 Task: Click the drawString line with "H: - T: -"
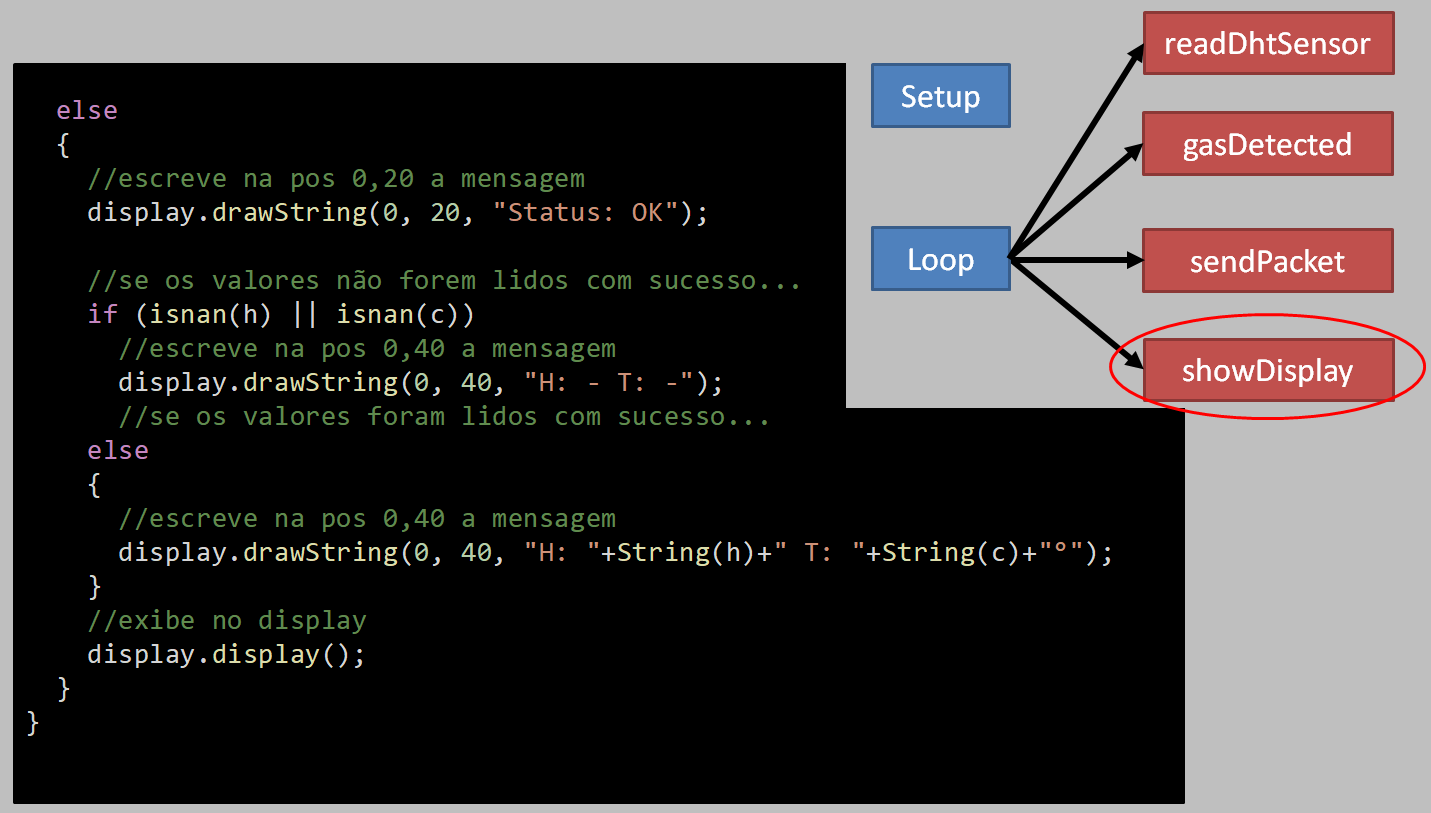coord(420,383)
